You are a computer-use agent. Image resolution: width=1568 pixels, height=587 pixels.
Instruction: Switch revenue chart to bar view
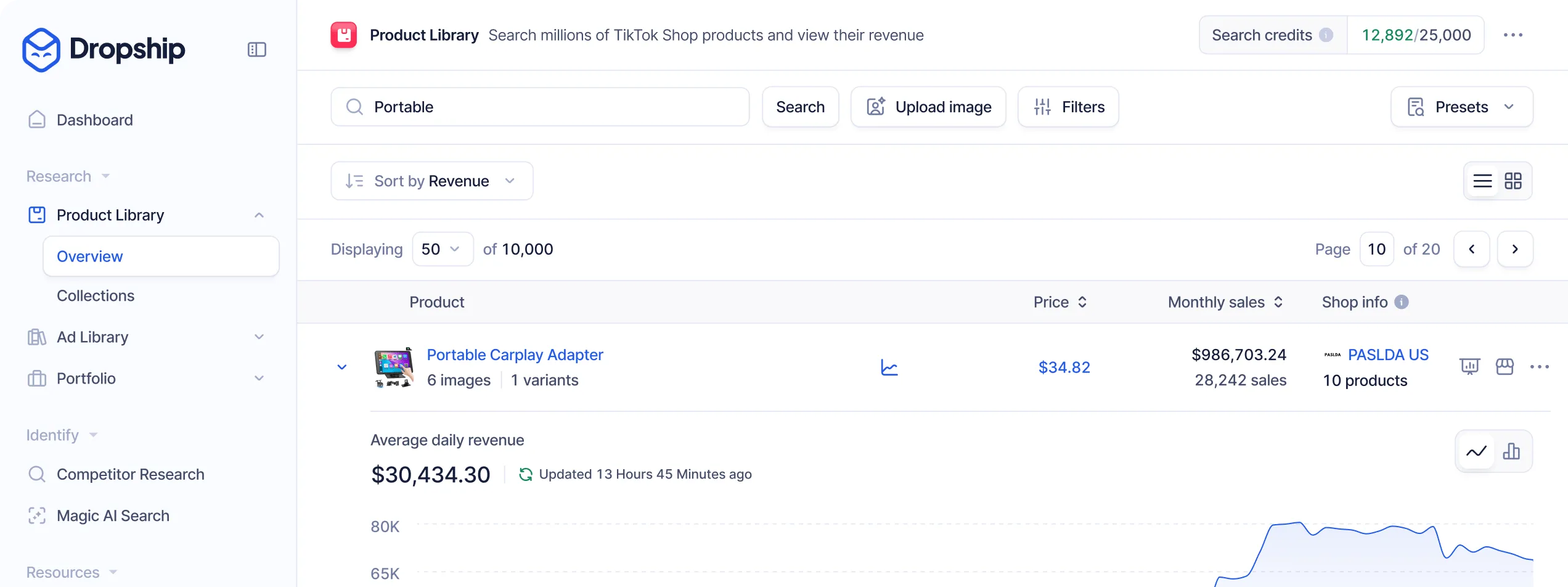click(x=1512, y=451)
